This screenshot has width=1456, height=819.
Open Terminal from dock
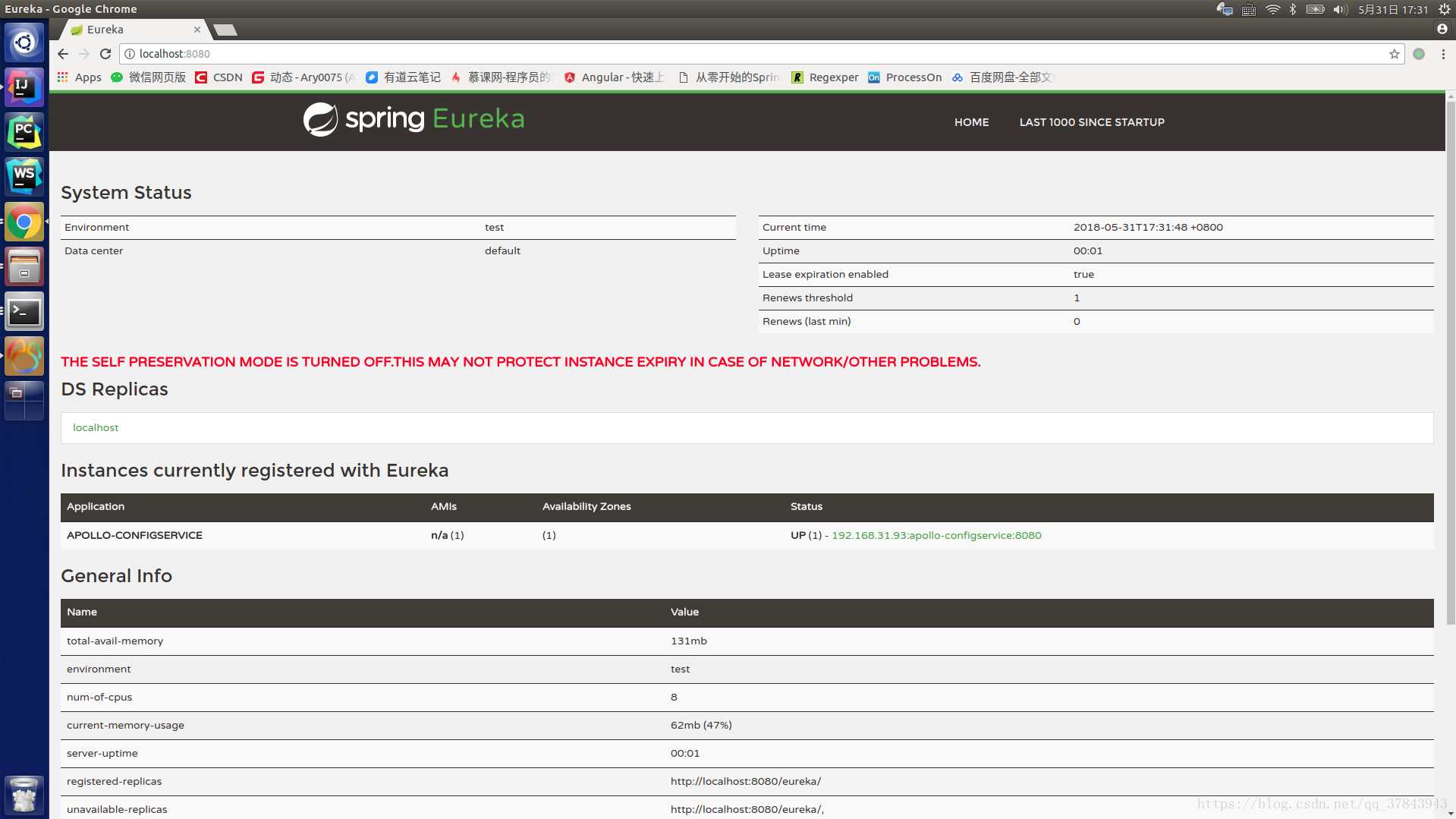24,311
